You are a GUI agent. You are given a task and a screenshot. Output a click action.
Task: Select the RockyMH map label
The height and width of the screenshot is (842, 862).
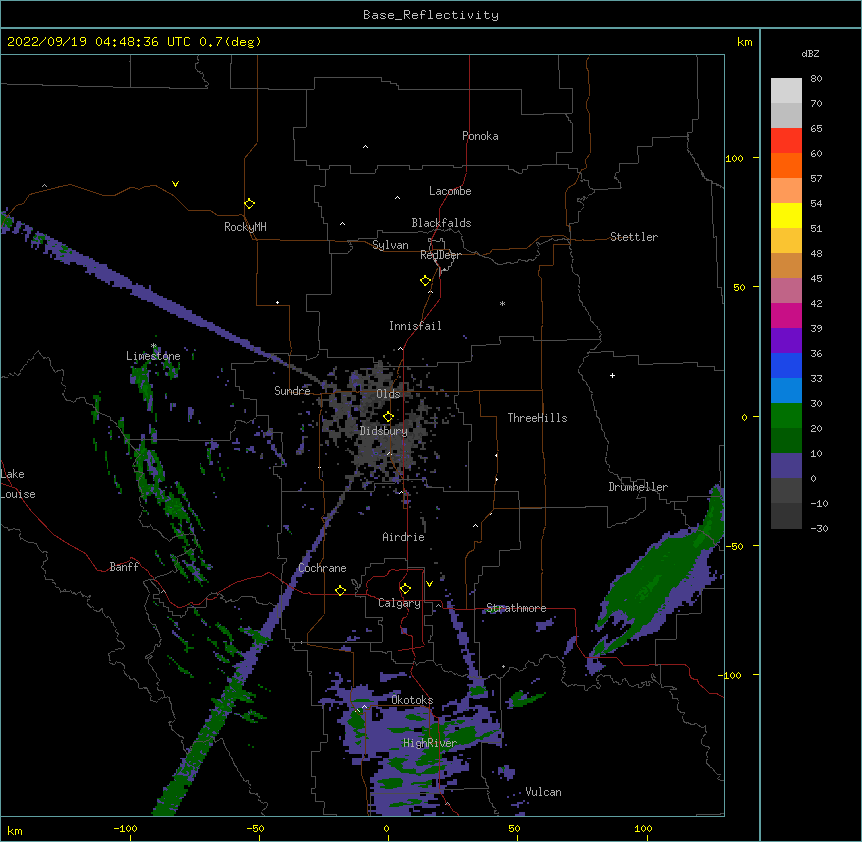[245, 227]
